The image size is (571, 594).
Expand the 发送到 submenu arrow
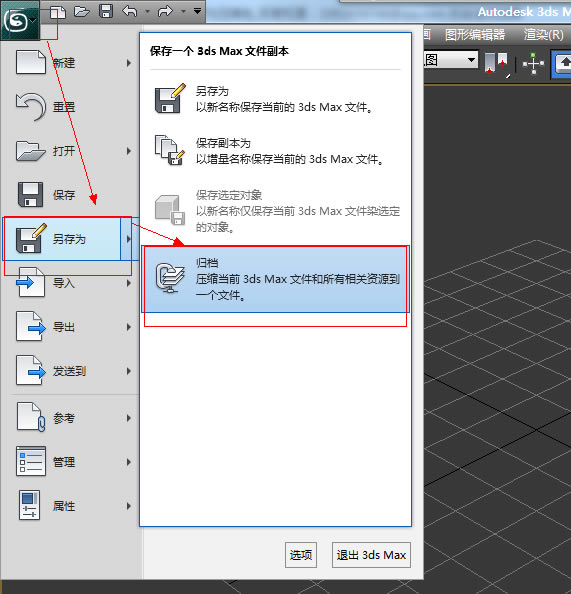(x=129, y=371)
